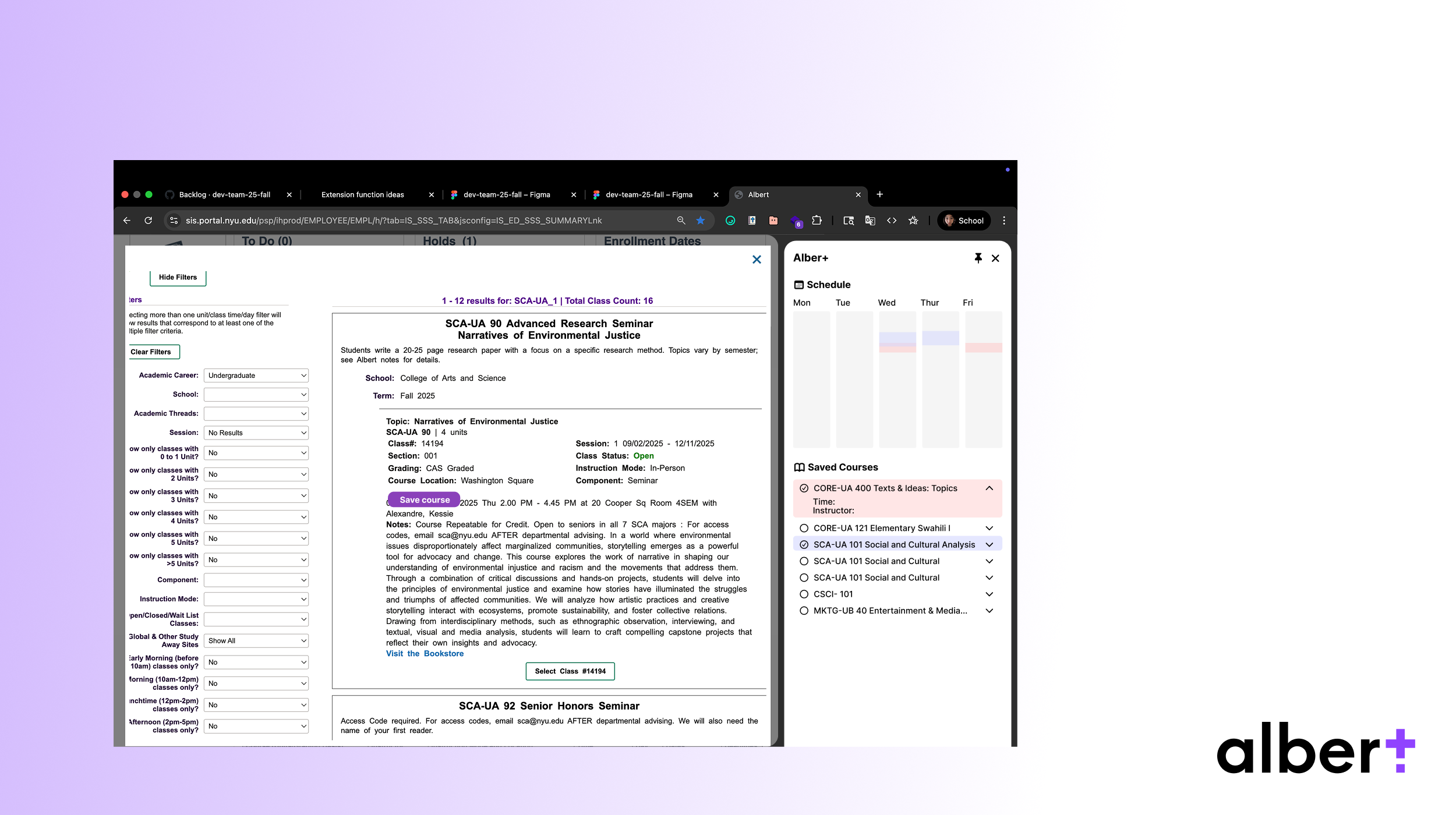This screenshot has width=1456, height=815.
Task: Toggle CORE-UA 121 Elementary Swahili I circle
Action: 804,528
